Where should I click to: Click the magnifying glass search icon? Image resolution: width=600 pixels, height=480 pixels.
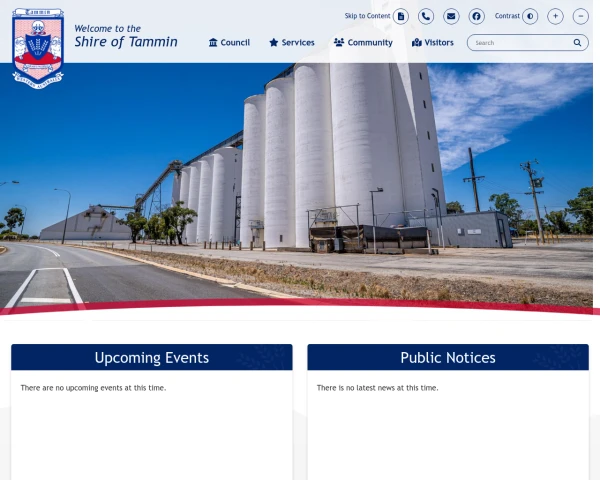click(577, 42)
